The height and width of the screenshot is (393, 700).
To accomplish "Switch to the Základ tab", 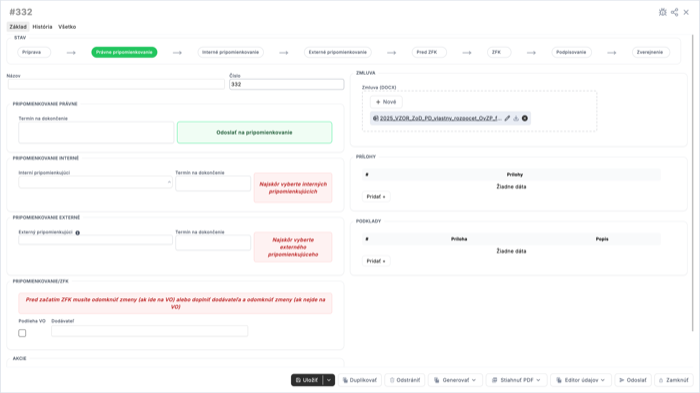I will point(18,27).
